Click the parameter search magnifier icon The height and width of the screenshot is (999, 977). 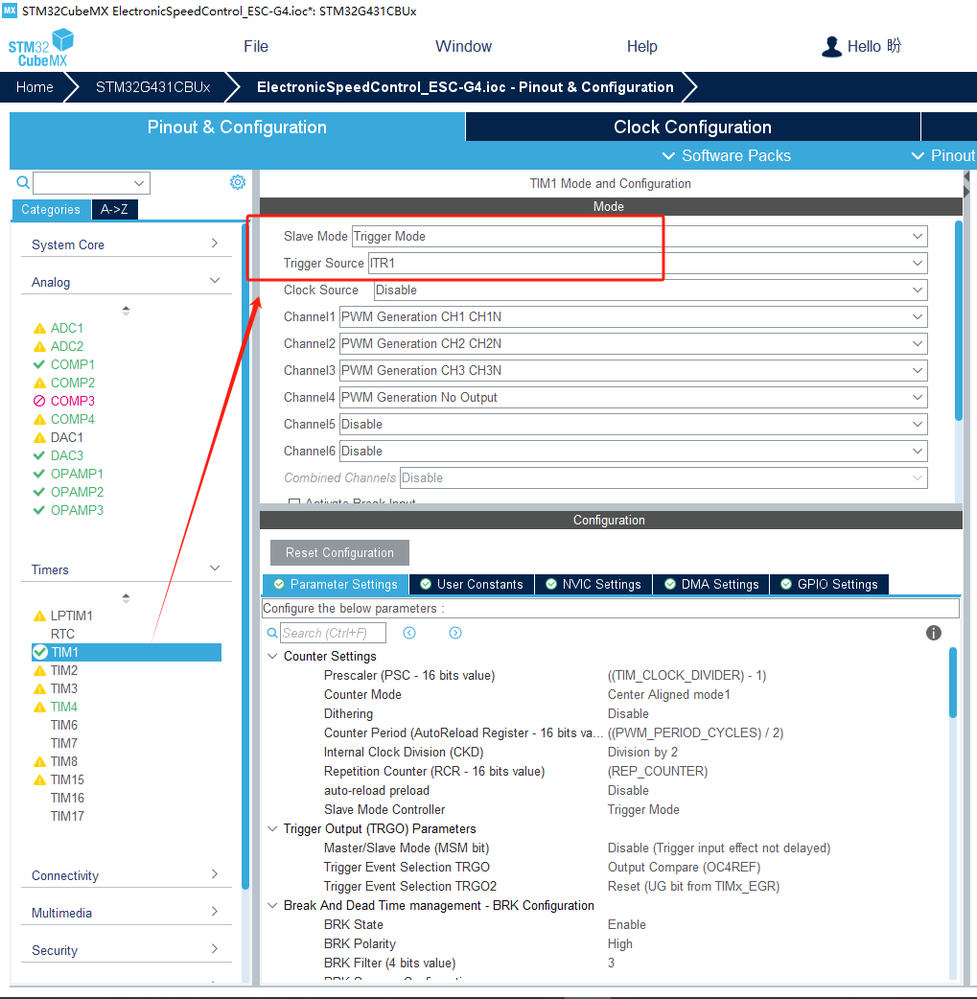click(272, 633)
